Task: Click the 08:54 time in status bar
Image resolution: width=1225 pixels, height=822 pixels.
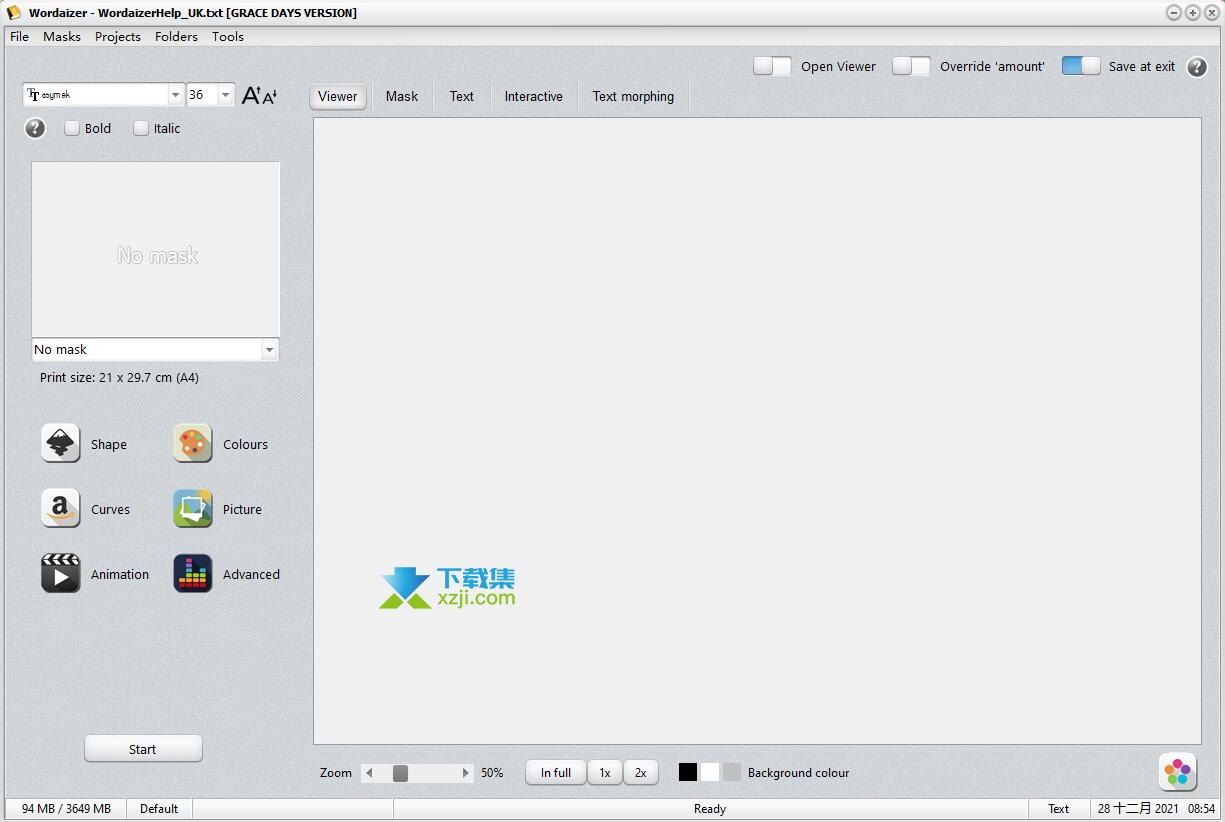Action: coord(1202,808)
